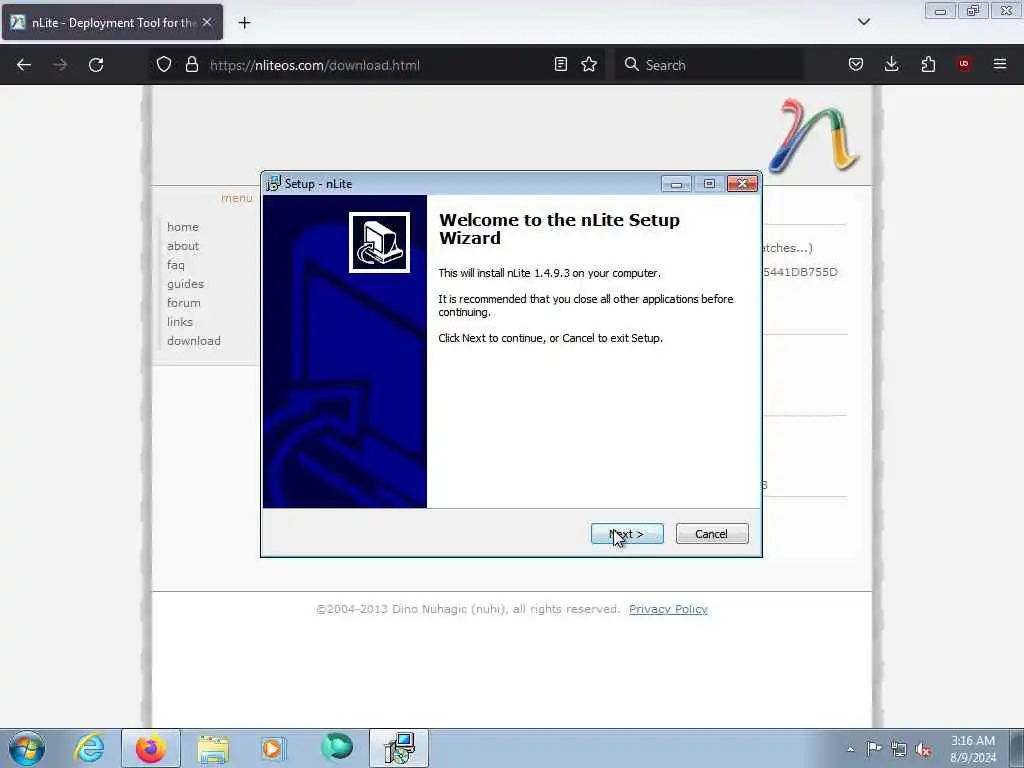Launch Internet Explorer from taskbar
Screen dimensions: 1024x768
pyautogui.click(x=89, y=748)
